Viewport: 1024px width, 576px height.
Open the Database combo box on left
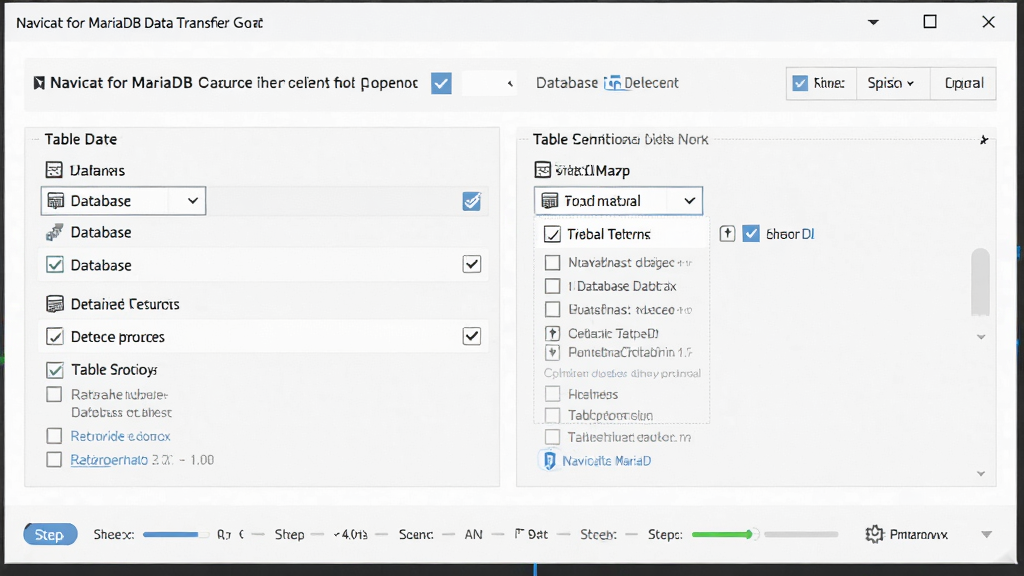point(123,200)
